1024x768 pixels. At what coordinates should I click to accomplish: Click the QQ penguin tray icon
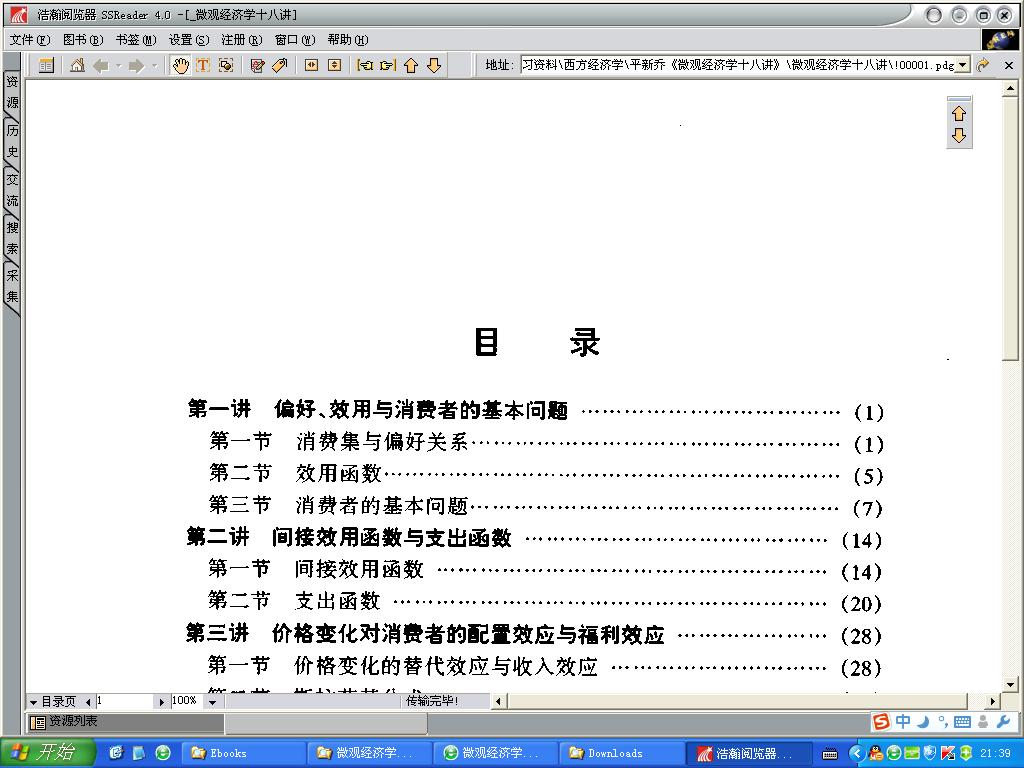click(876, 754)
